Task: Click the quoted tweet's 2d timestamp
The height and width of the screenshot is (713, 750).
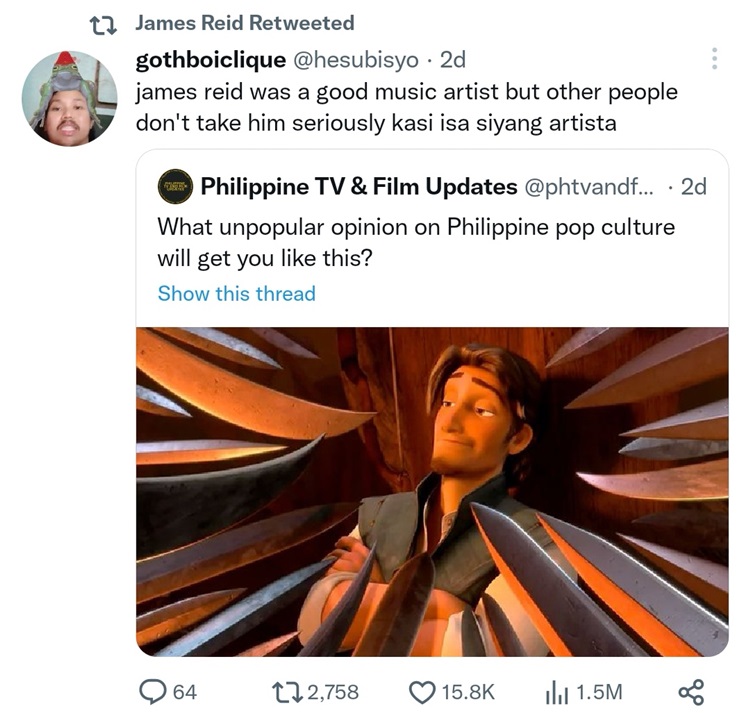Action: coord(694,186)
